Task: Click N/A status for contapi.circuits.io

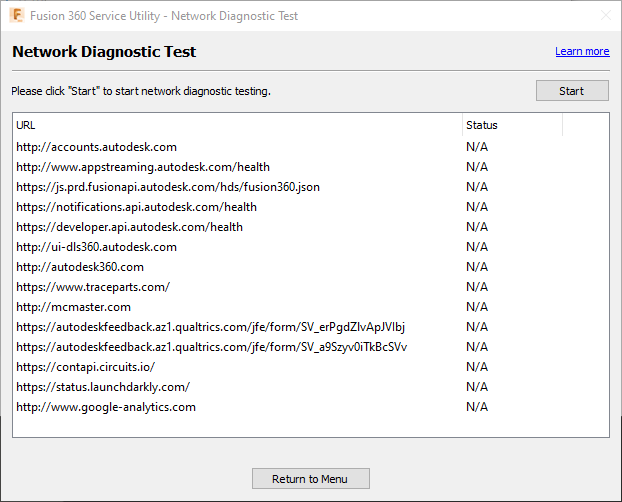Action: point(477,367)
